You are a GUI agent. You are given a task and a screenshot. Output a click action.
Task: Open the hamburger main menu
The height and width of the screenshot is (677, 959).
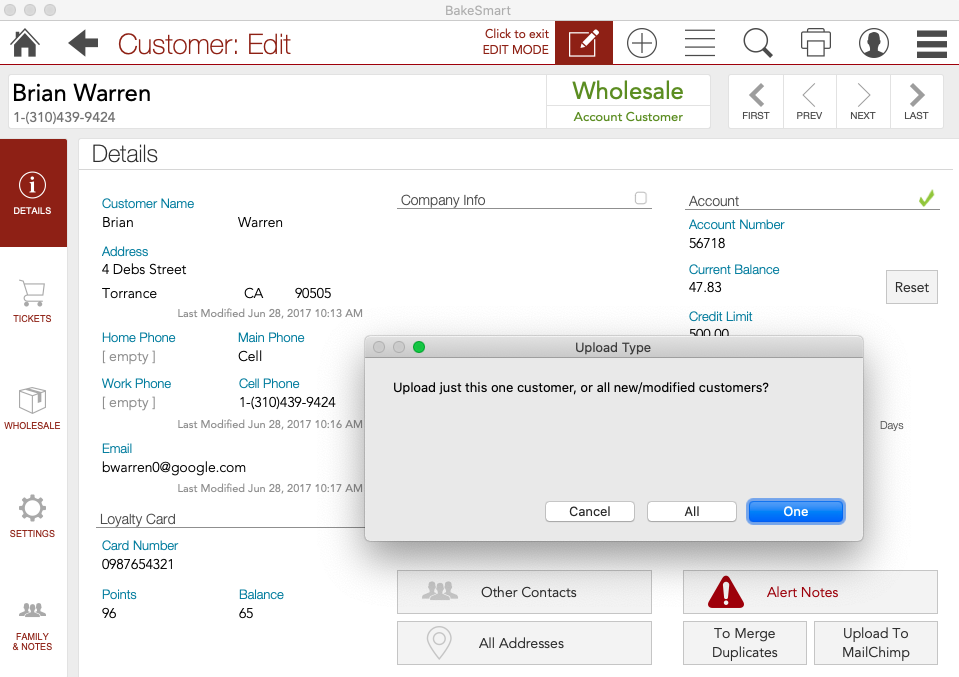[x=931, y=43]
